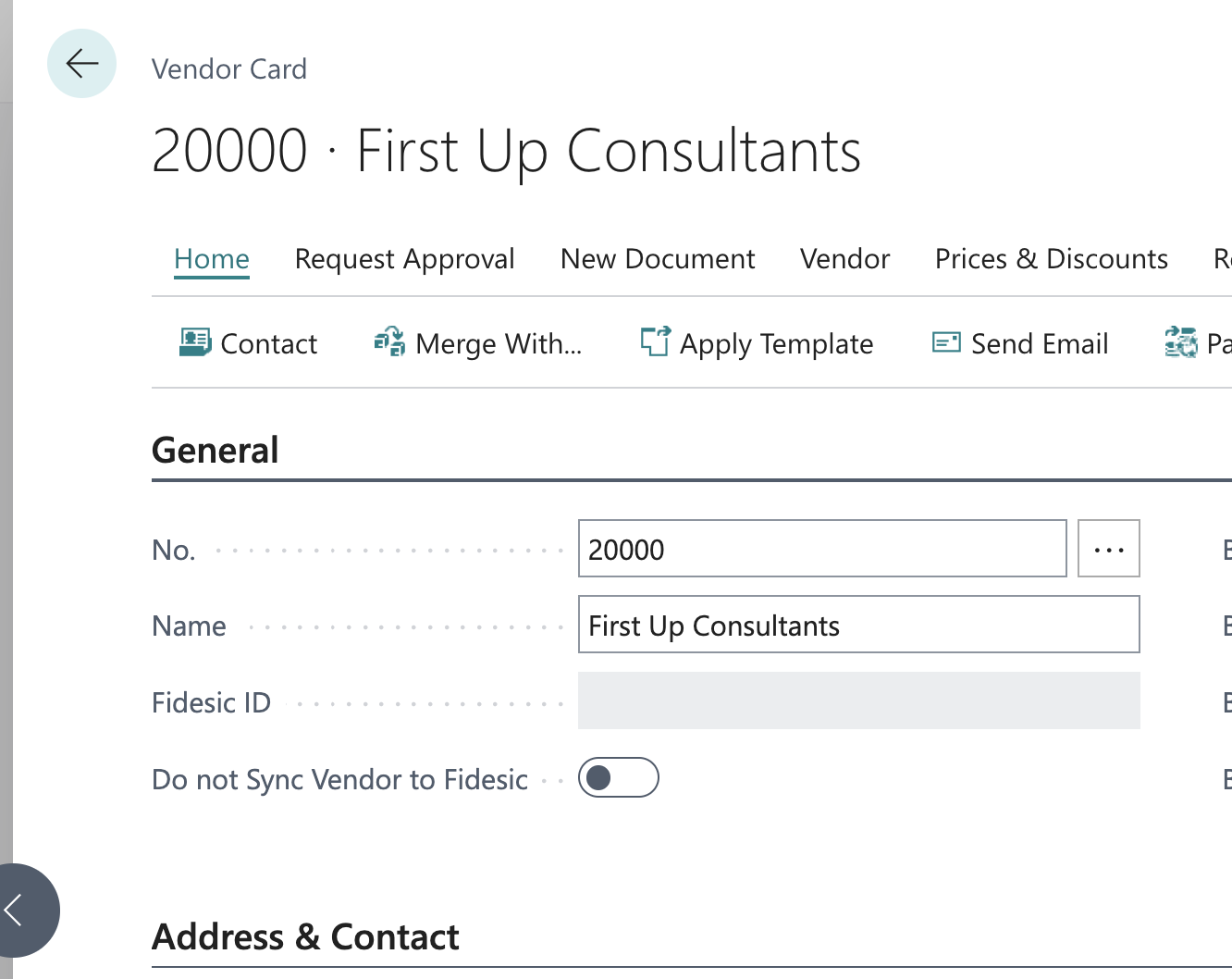
Task: Click the partially visible gear icon after Send Email
Action: tap(1181, 342)
